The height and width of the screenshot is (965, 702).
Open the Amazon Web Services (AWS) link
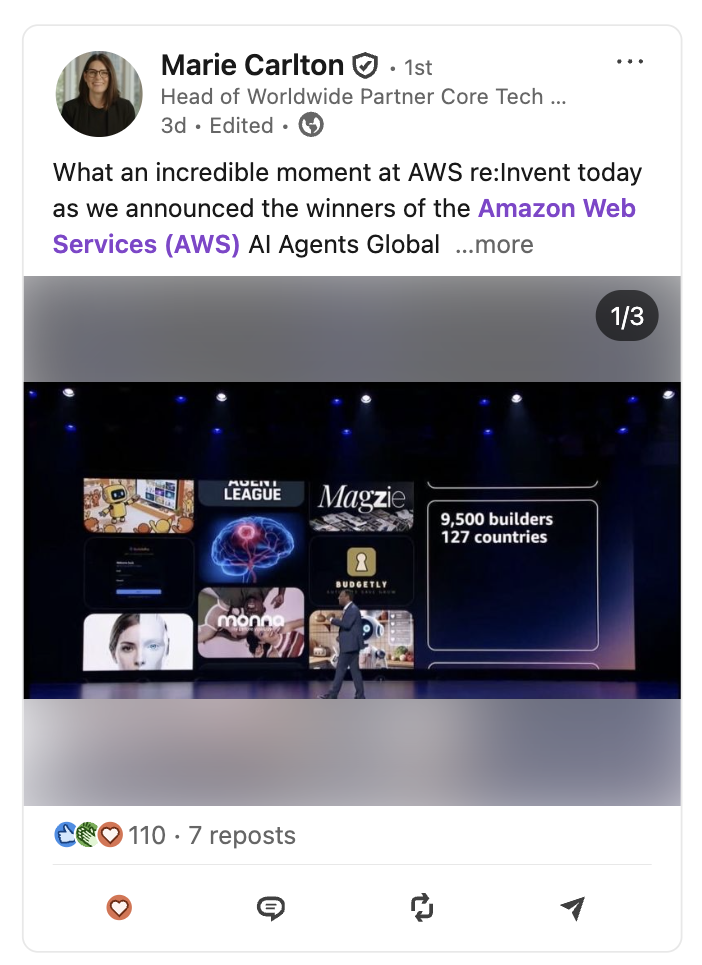point(344,226)
